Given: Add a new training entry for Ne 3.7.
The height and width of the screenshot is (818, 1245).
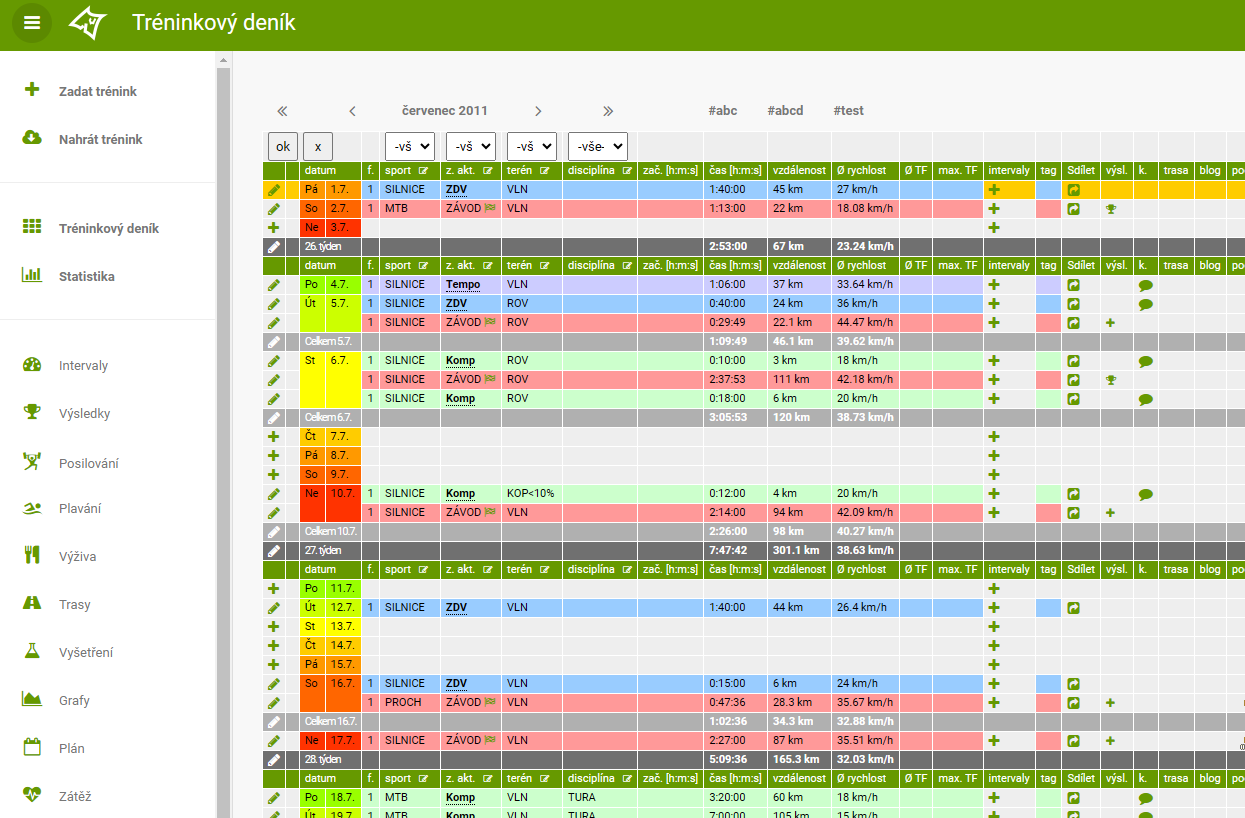Looking at the screenshot, I should point(274,228).
